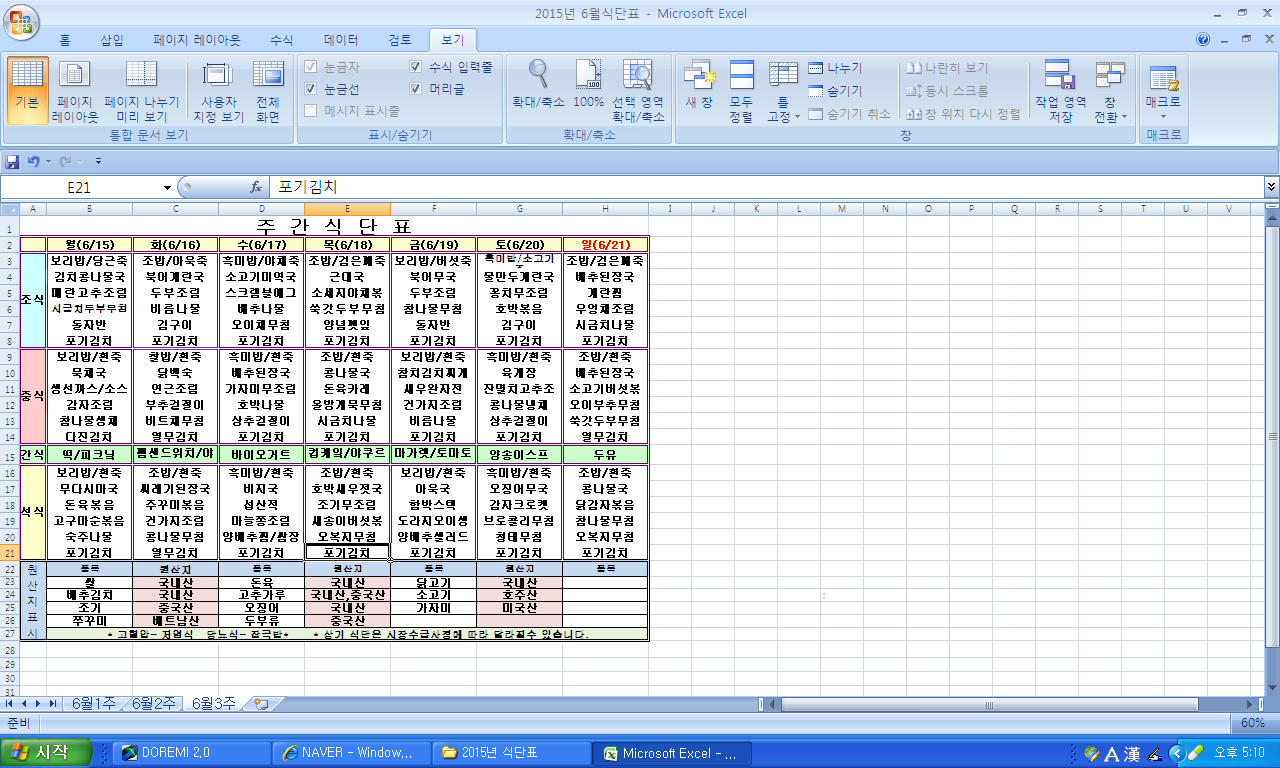
Task: Open the Name Box dropdown arrow
Action: (167, 187)
